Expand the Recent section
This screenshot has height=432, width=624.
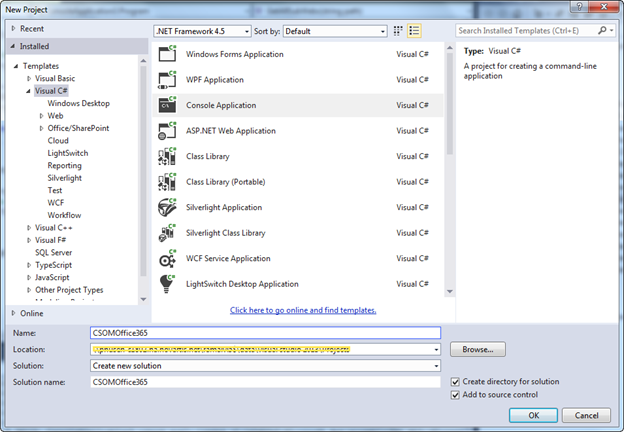[14, 29]
